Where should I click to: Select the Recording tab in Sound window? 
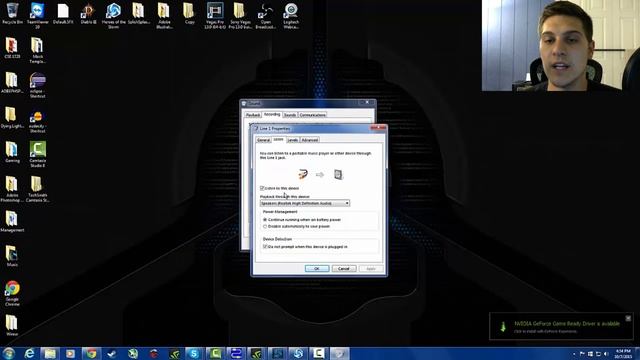(x=272, y=114)
